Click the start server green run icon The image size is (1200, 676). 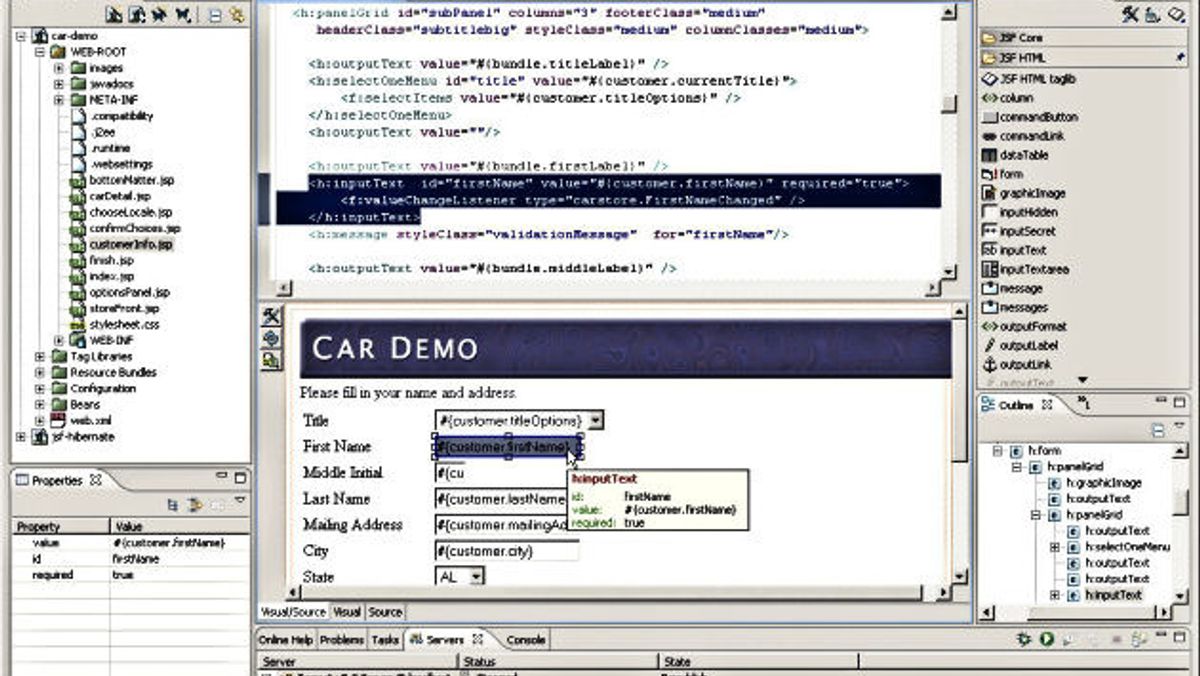[1046, 639]
